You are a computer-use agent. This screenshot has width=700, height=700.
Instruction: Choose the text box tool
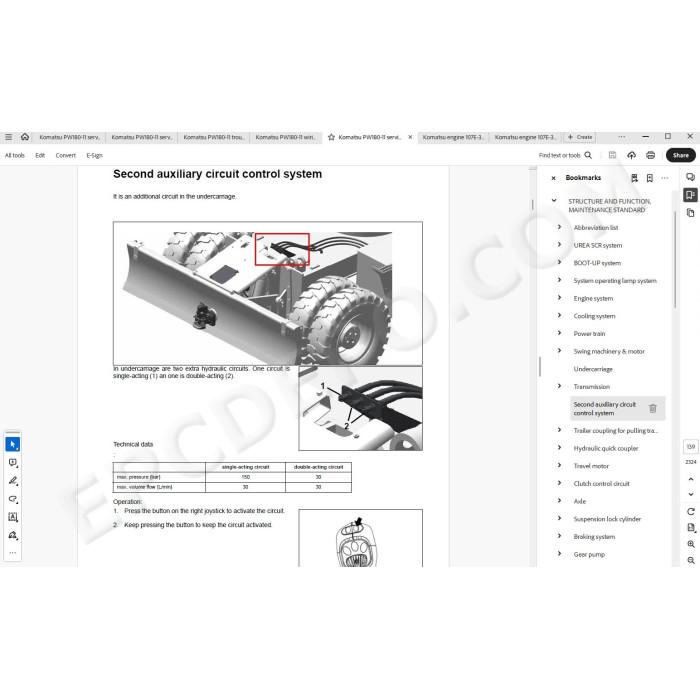(x=12, y=517)
